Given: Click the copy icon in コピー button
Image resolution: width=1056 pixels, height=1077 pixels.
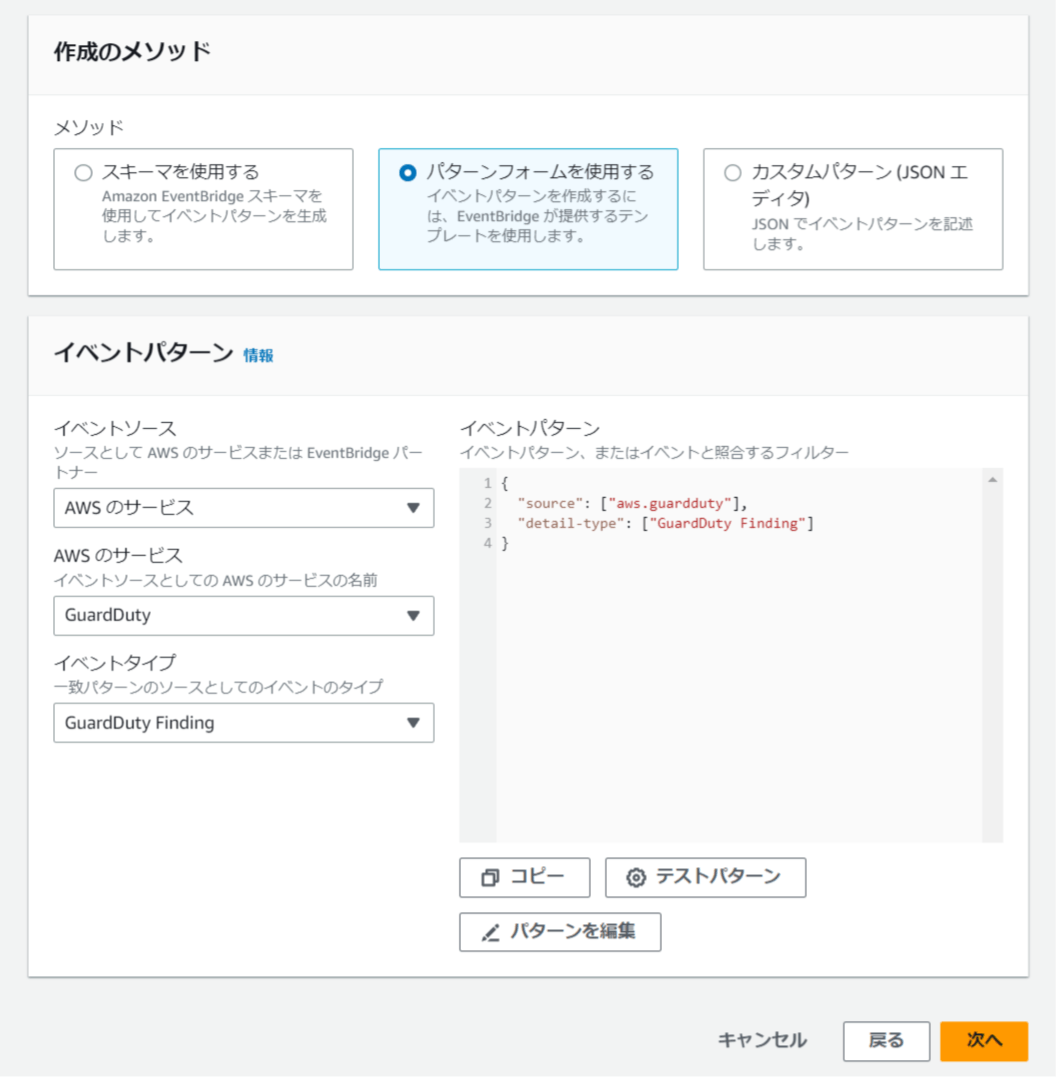Looking at the screenshot, I should [x=490, y=877].
